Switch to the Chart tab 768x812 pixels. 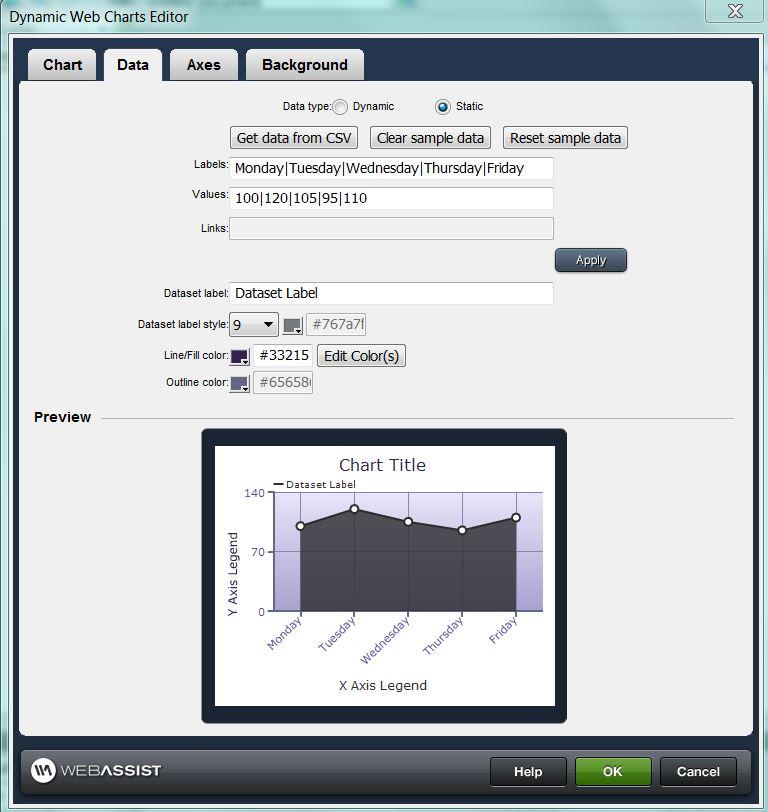[x=62, y=65]
